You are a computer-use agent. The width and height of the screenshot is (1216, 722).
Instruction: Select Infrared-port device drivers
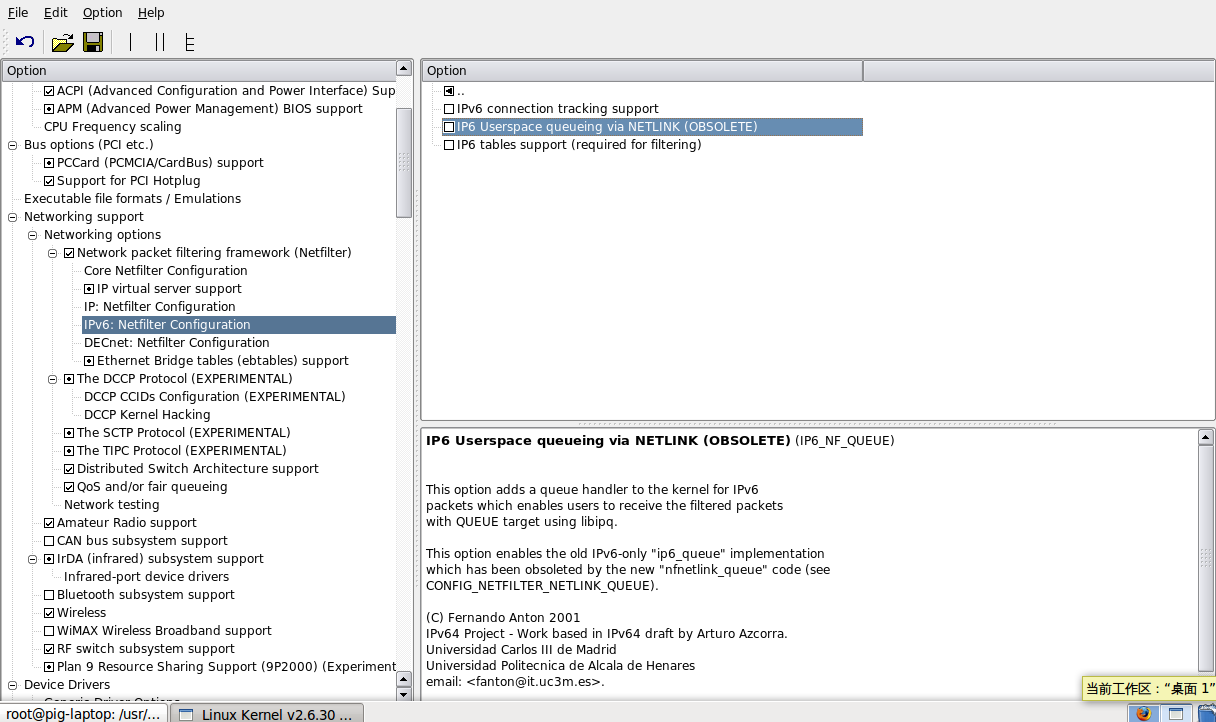coord(147,577)
